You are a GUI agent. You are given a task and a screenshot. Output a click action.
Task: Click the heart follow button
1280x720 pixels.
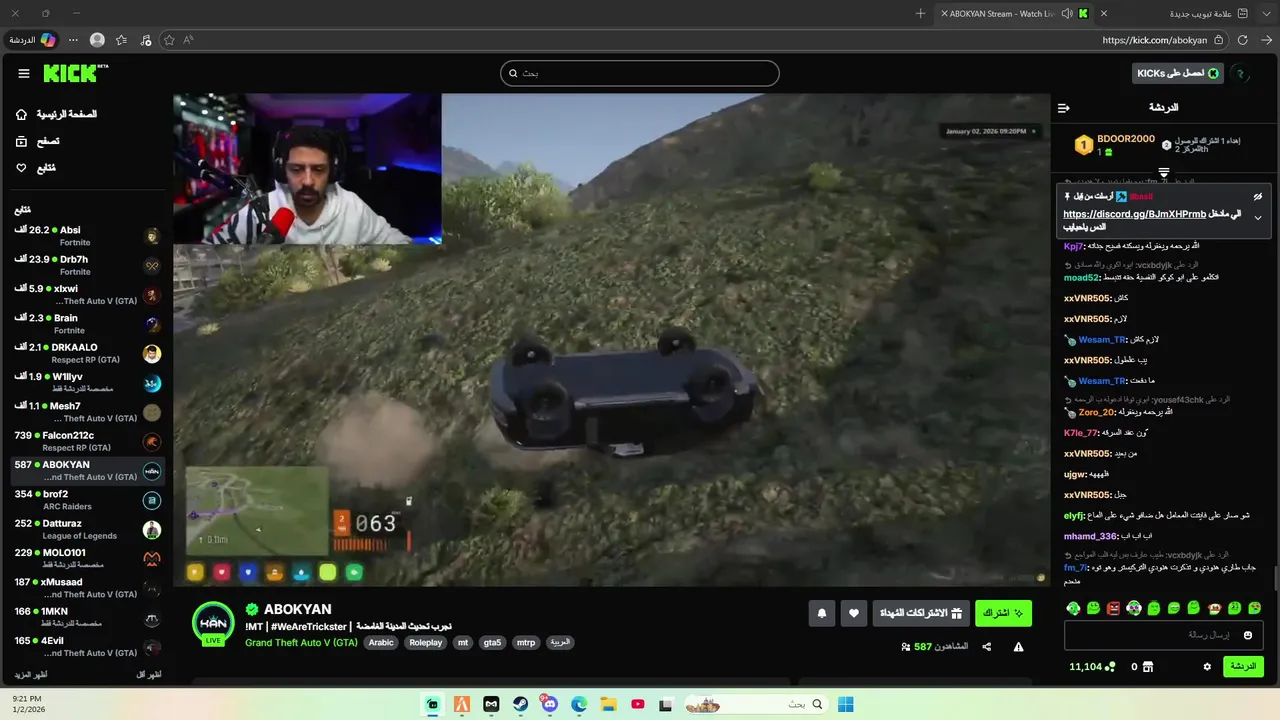(854, 613)
